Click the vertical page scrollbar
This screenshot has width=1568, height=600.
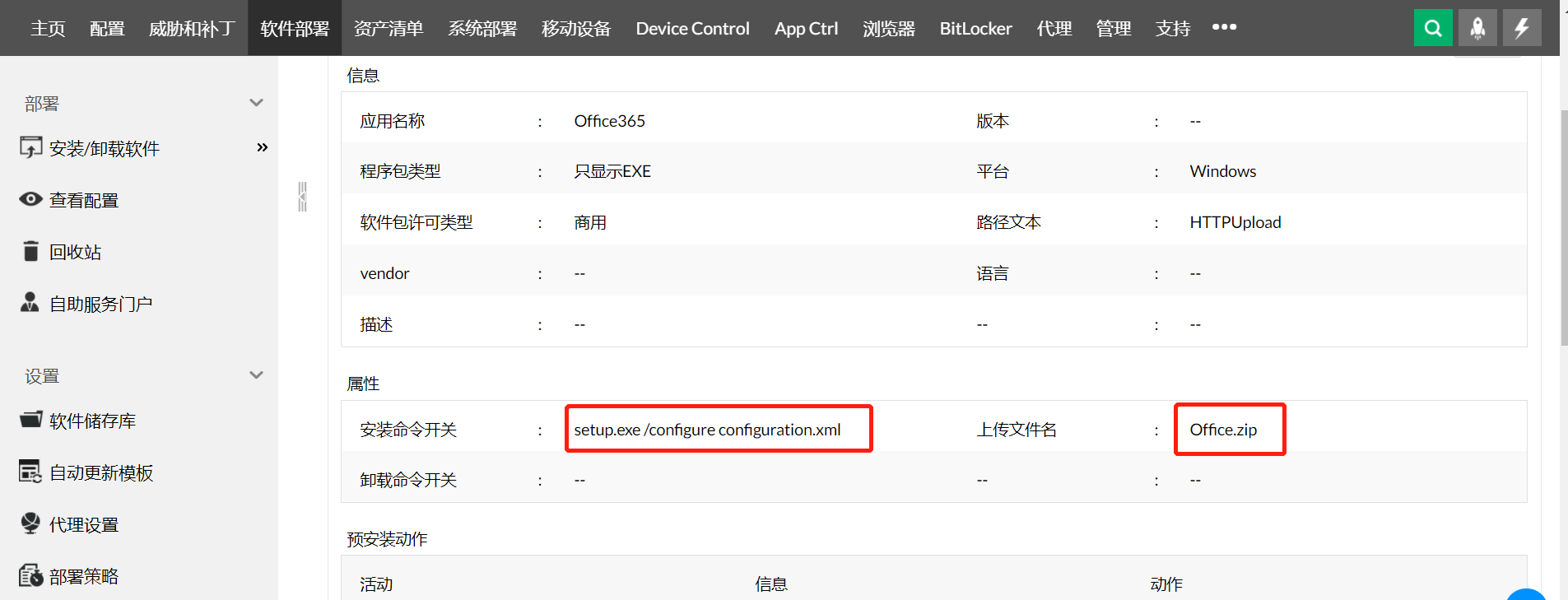click(x=1564, y=226)
